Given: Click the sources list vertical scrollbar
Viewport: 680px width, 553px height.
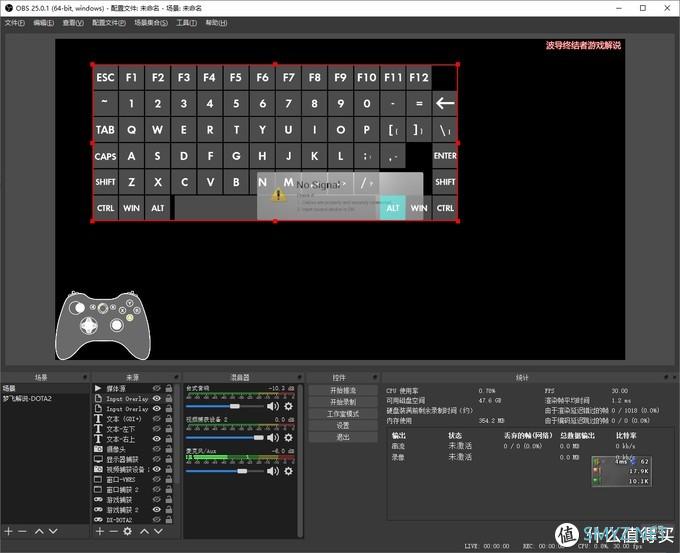Looking at the screenshot, I should [x=177, y=434].
